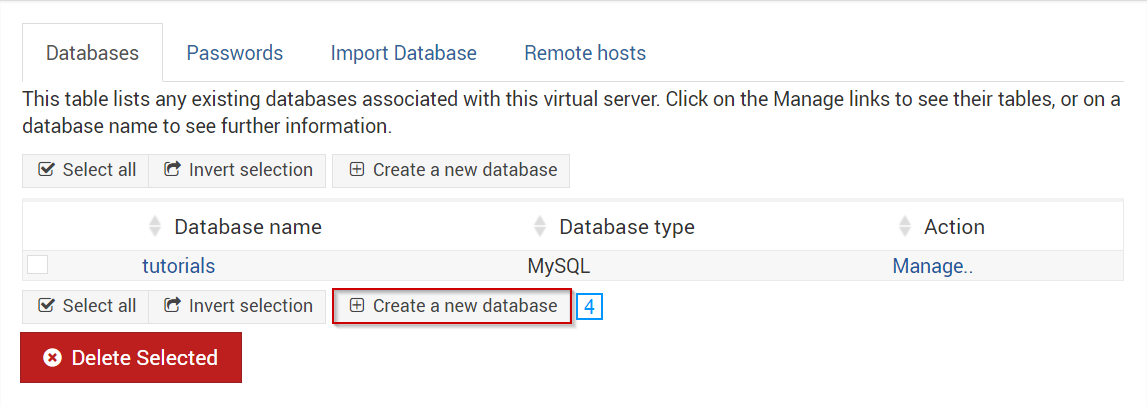Tick the checkbox for the tutorials database
Image resolution: width=1147 pixels, height=406 pixels.
pyautogui.click(x=37, y=265)
